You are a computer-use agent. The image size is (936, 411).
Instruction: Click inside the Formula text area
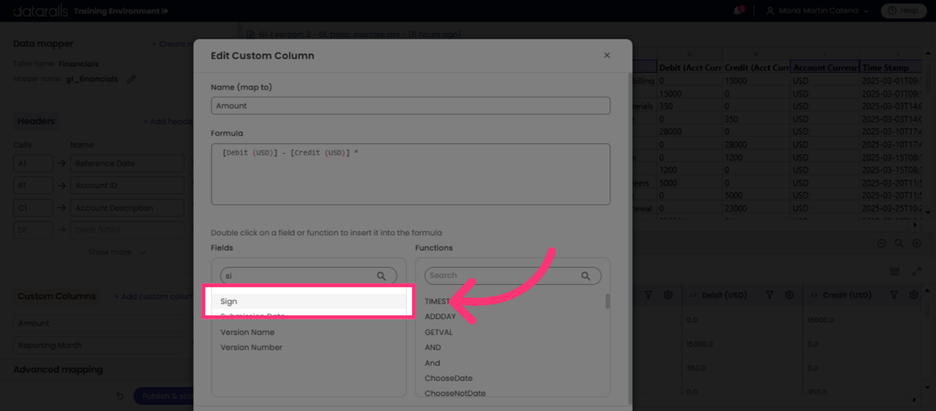click(411, 174)
